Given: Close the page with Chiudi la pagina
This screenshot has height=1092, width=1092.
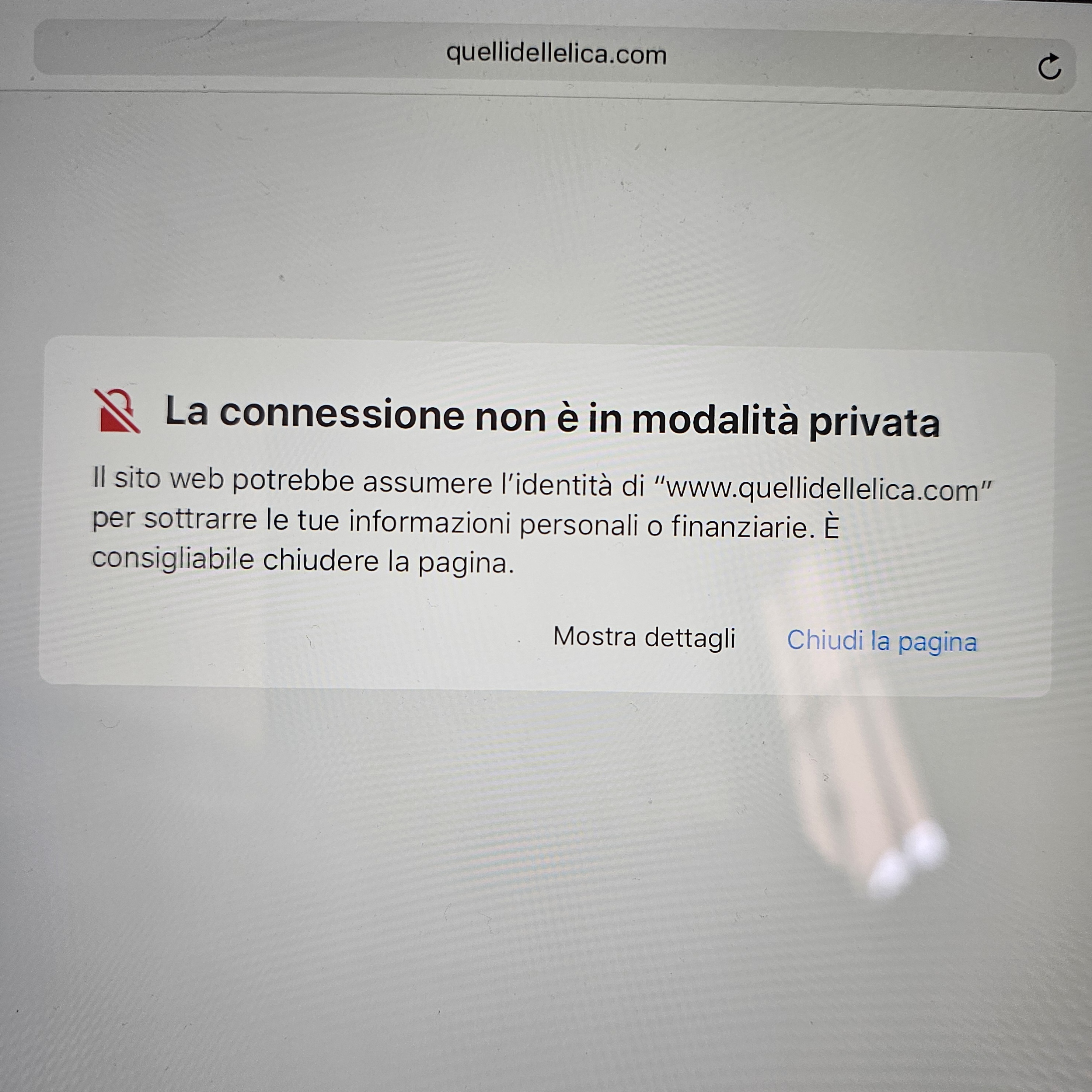Looking at the screenshot, I should click(x=882, y=642).
